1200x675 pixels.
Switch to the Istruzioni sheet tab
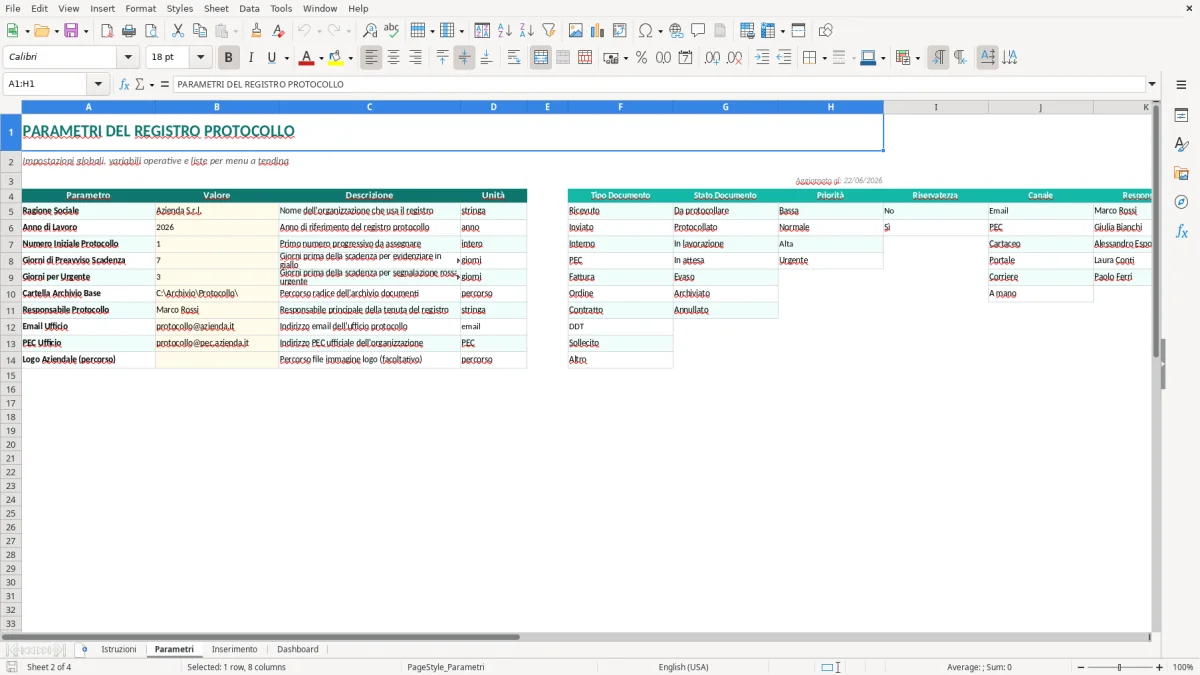119,650
